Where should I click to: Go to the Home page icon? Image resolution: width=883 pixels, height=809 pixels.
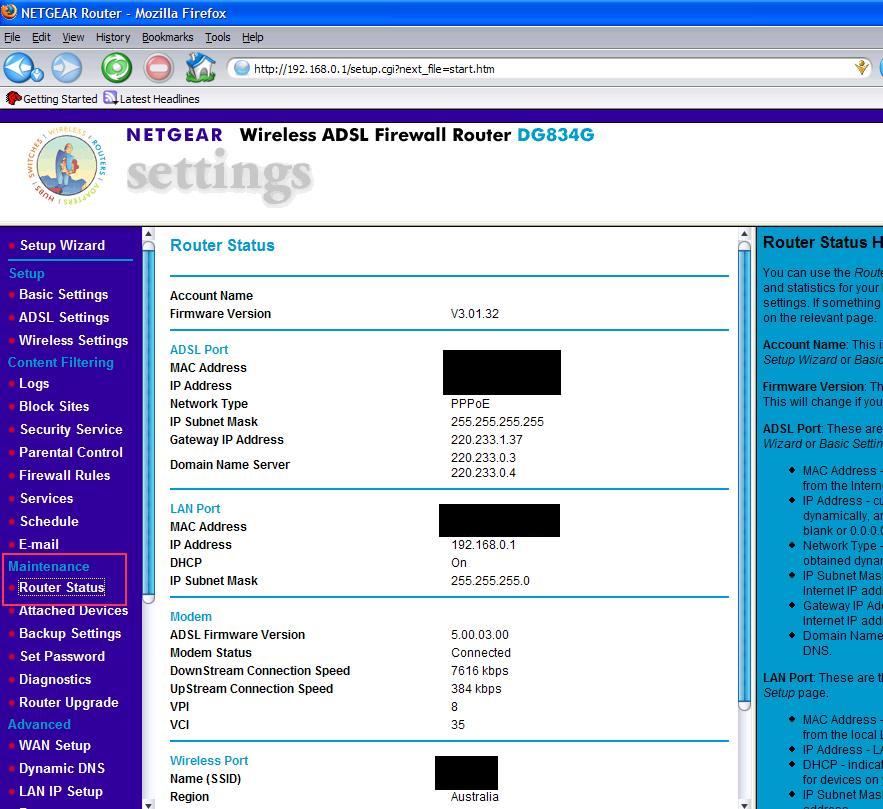(x=200, y=68)
